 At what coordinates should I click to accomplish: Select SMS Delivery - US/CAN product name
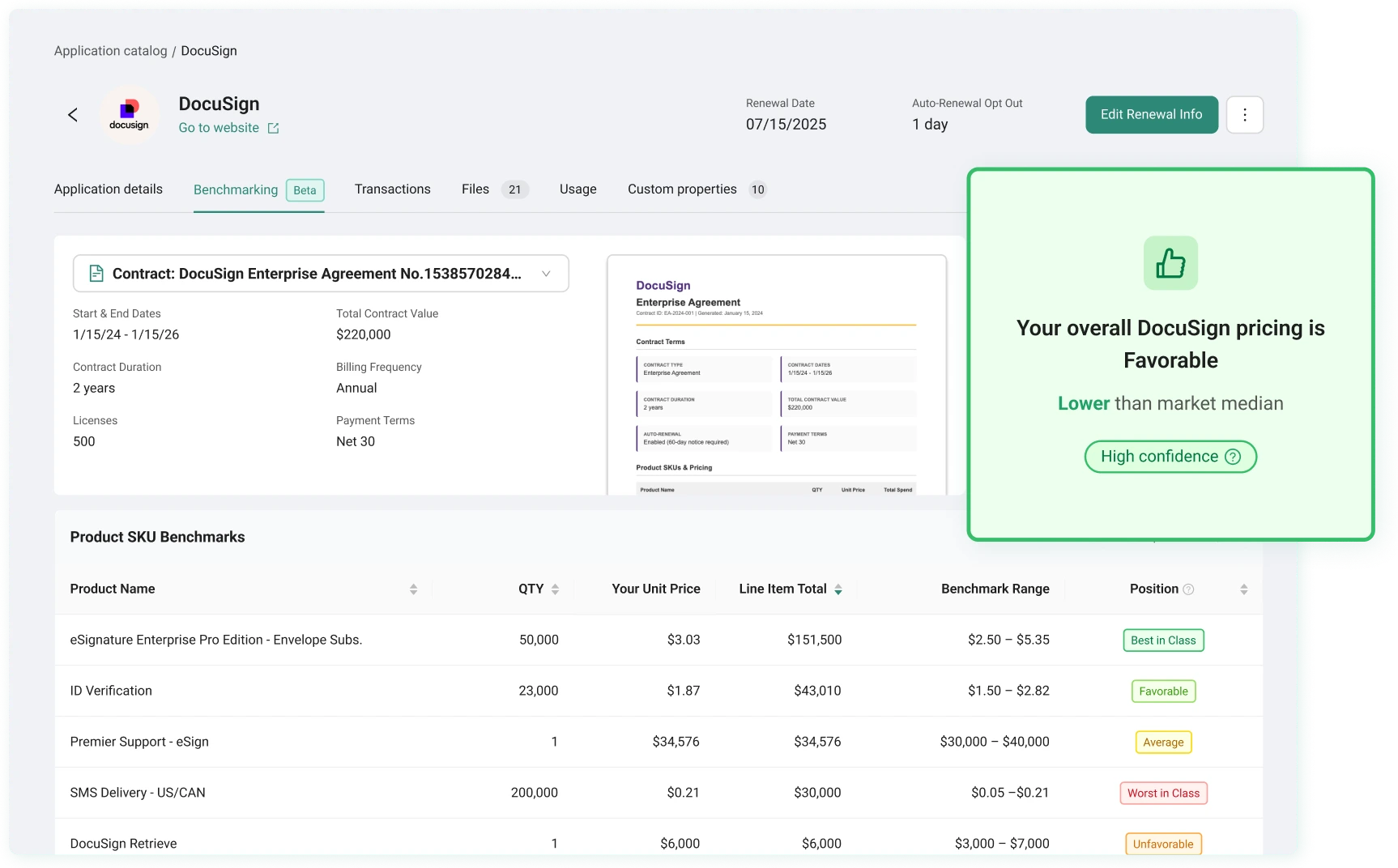(x=138, y=793)
